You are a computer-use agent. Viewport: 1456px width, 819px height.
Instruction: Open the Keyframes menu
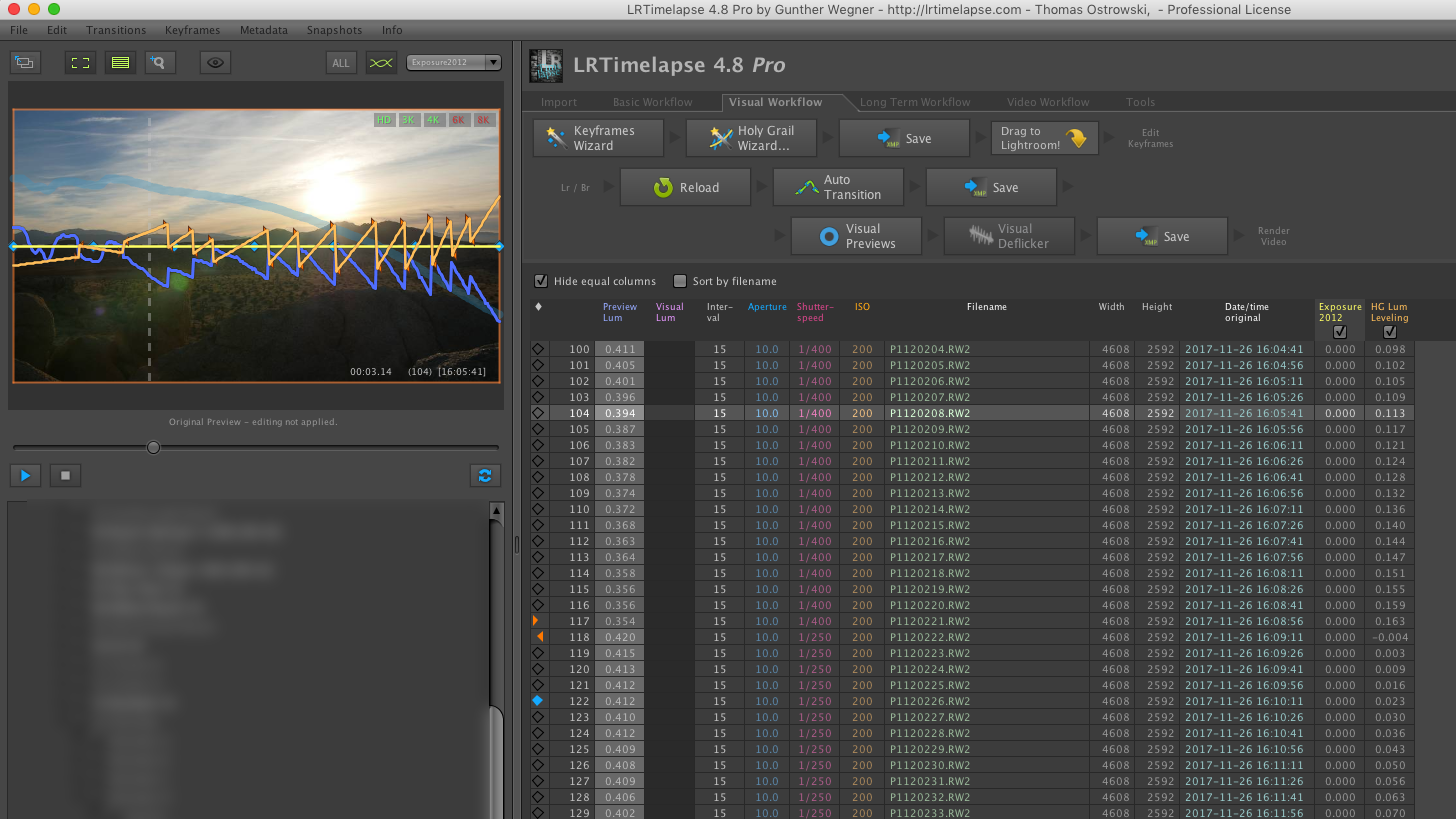click(193, 30)
